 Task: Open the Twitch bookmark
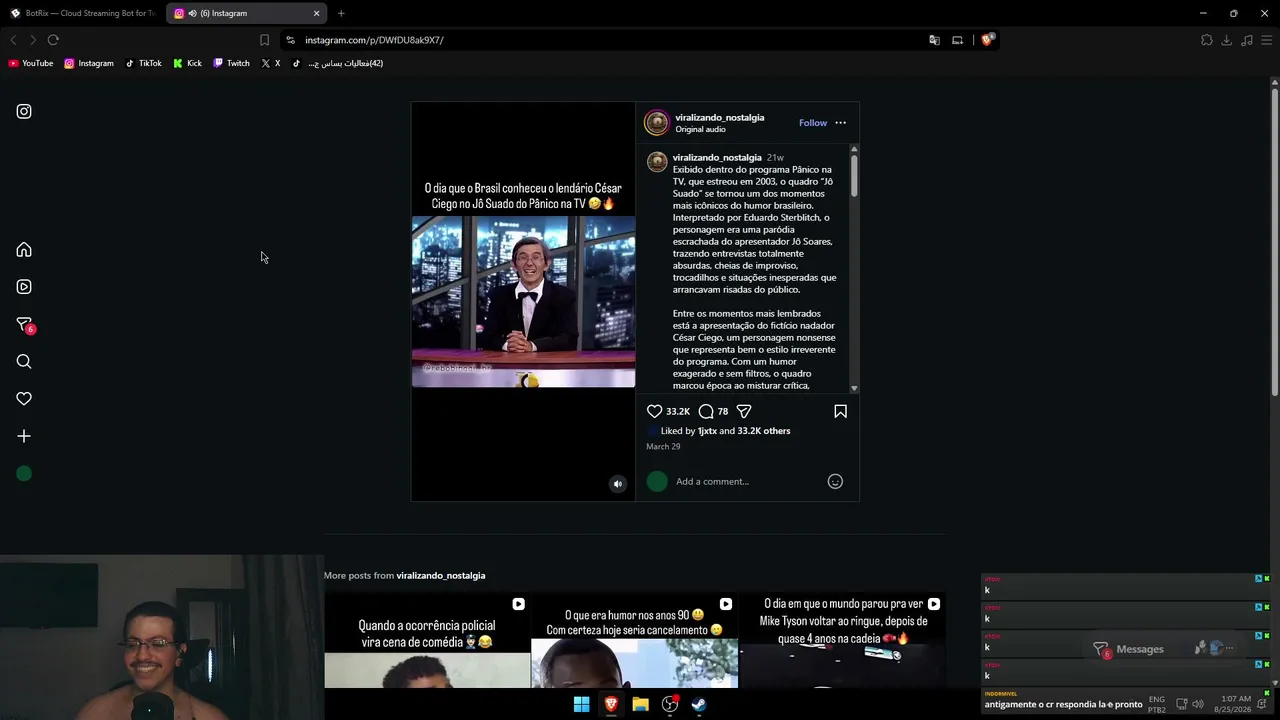point(231,63)
